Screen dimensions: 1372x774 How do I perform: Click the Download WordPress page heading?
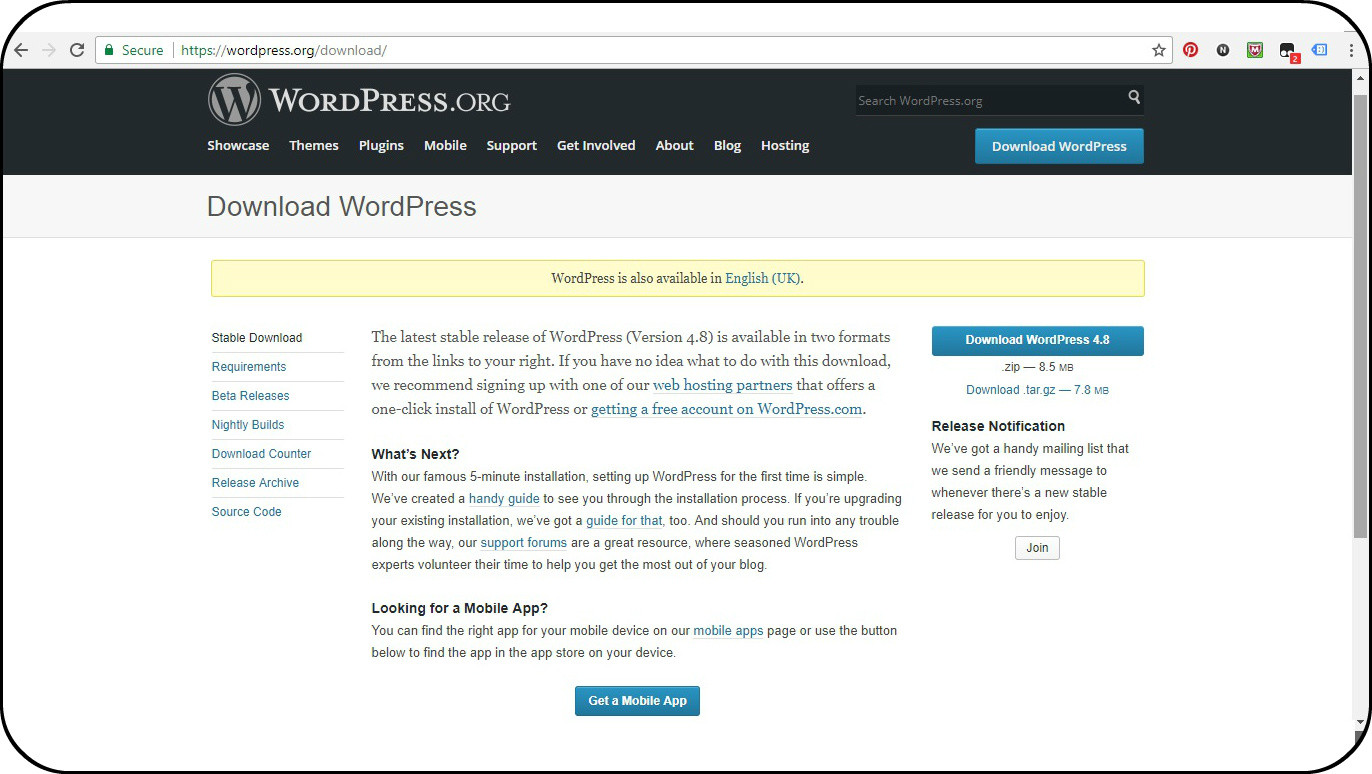tap(342, 207)
